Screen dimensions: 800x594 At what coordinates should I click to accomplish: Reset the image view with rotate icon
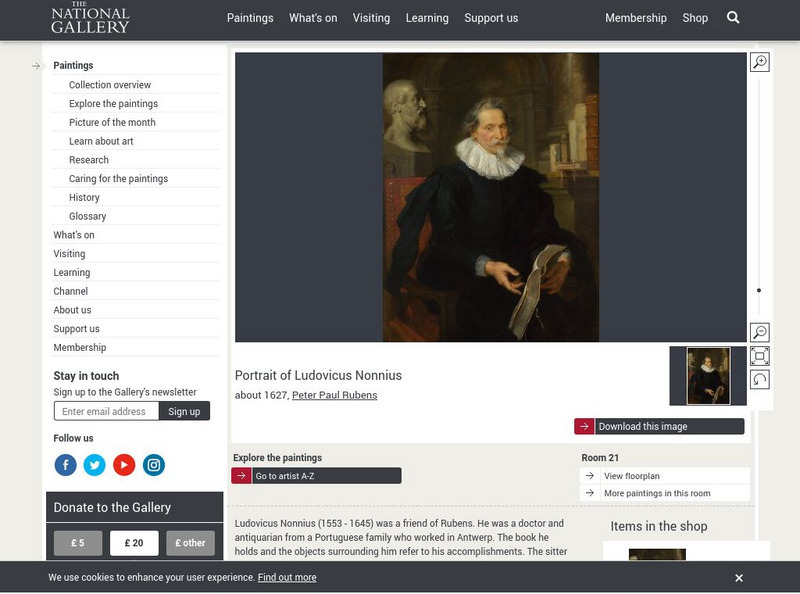pyautogui.click(x=760, y=380)
